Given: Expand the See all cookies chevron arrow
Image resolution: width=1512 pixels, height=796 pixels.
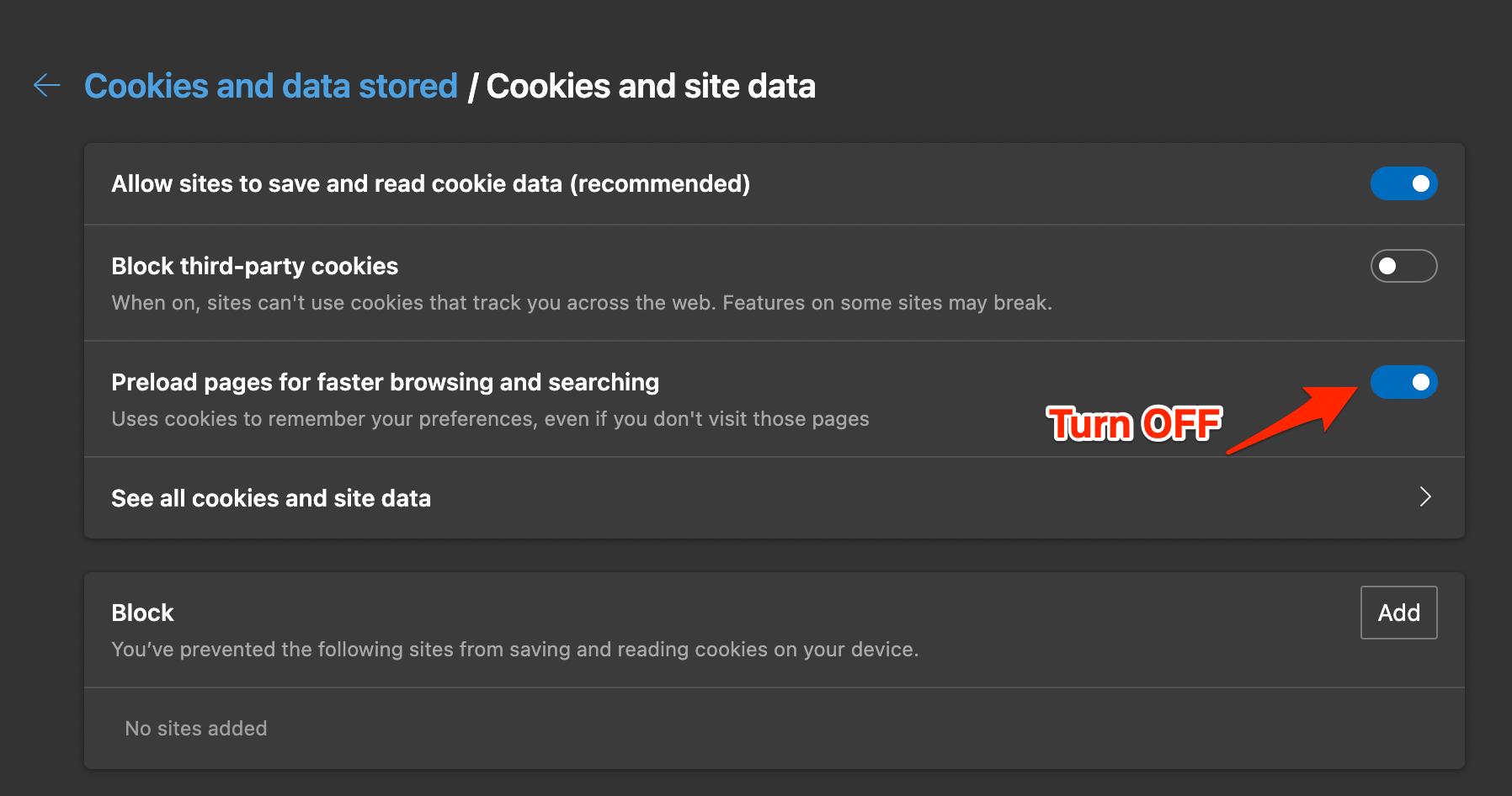Looking at the screenshot, I should tap(1425, 497).
